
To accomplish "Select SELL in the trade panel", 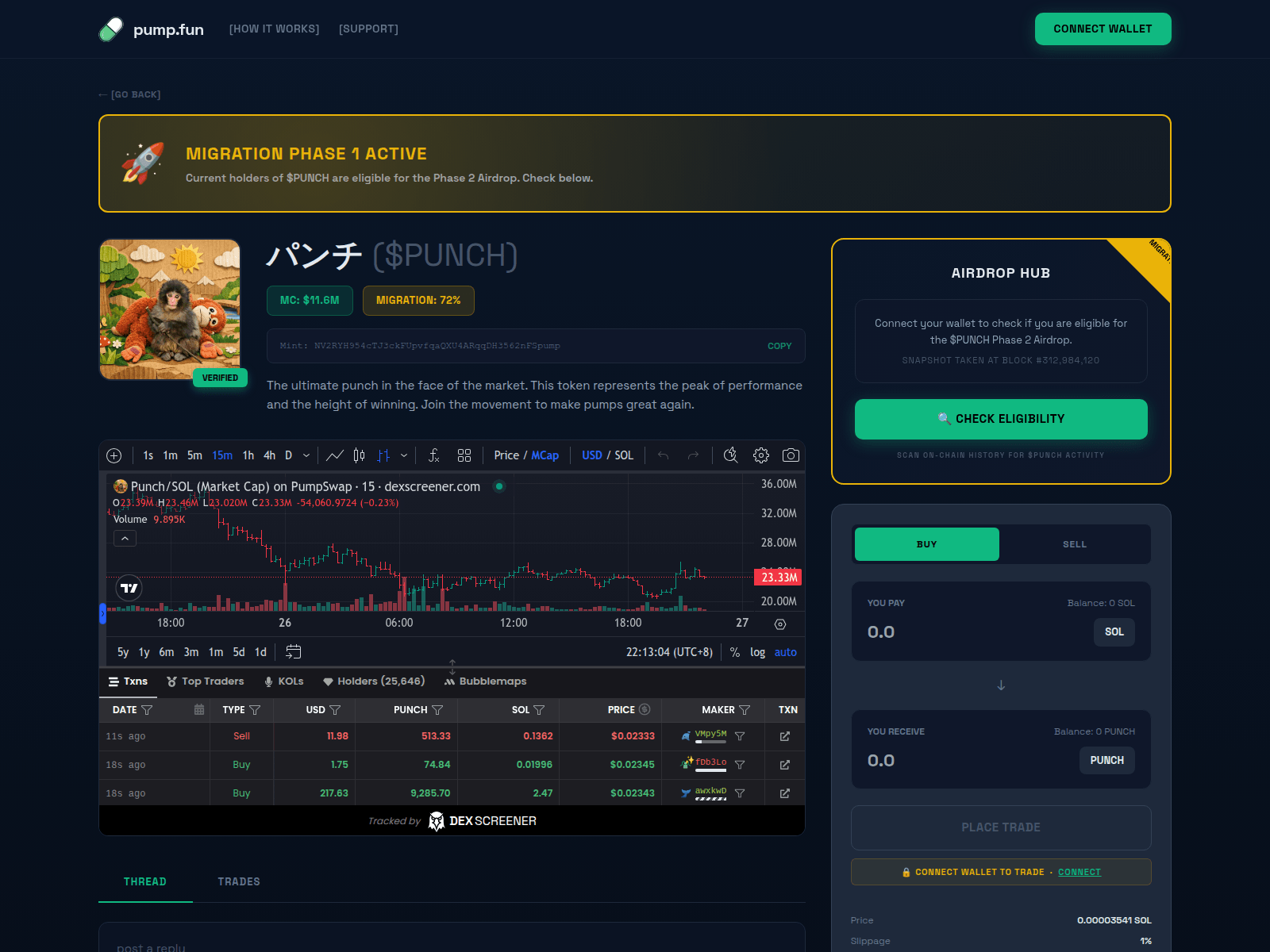I will [1075, 544].
